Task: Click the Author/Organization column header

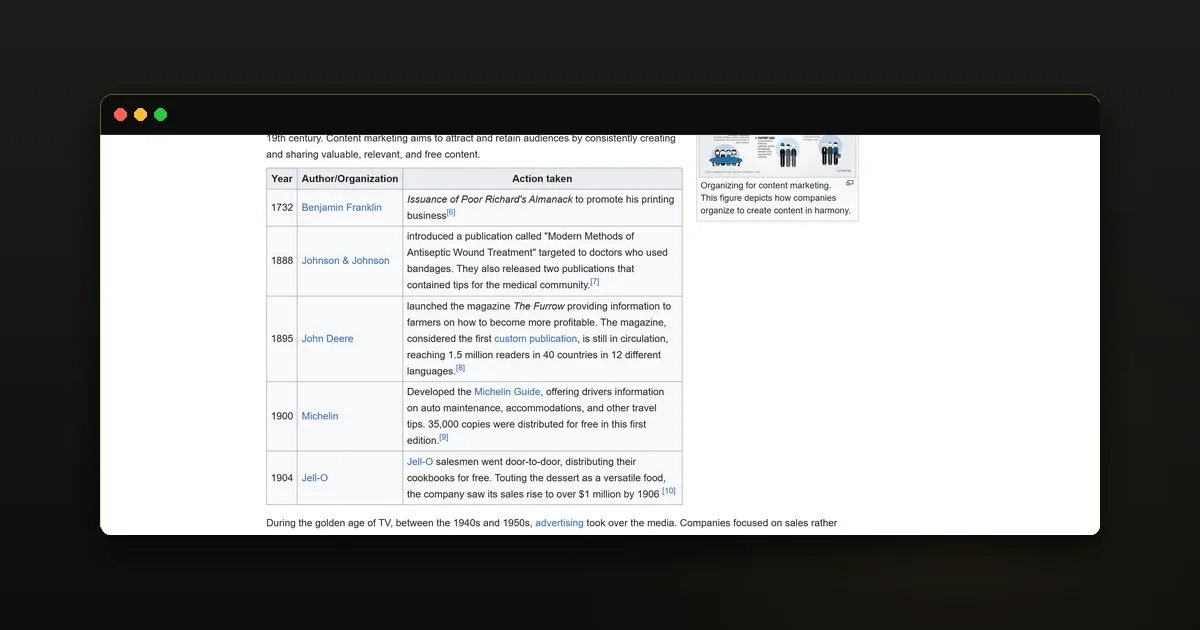Action: tap(350, 179)
